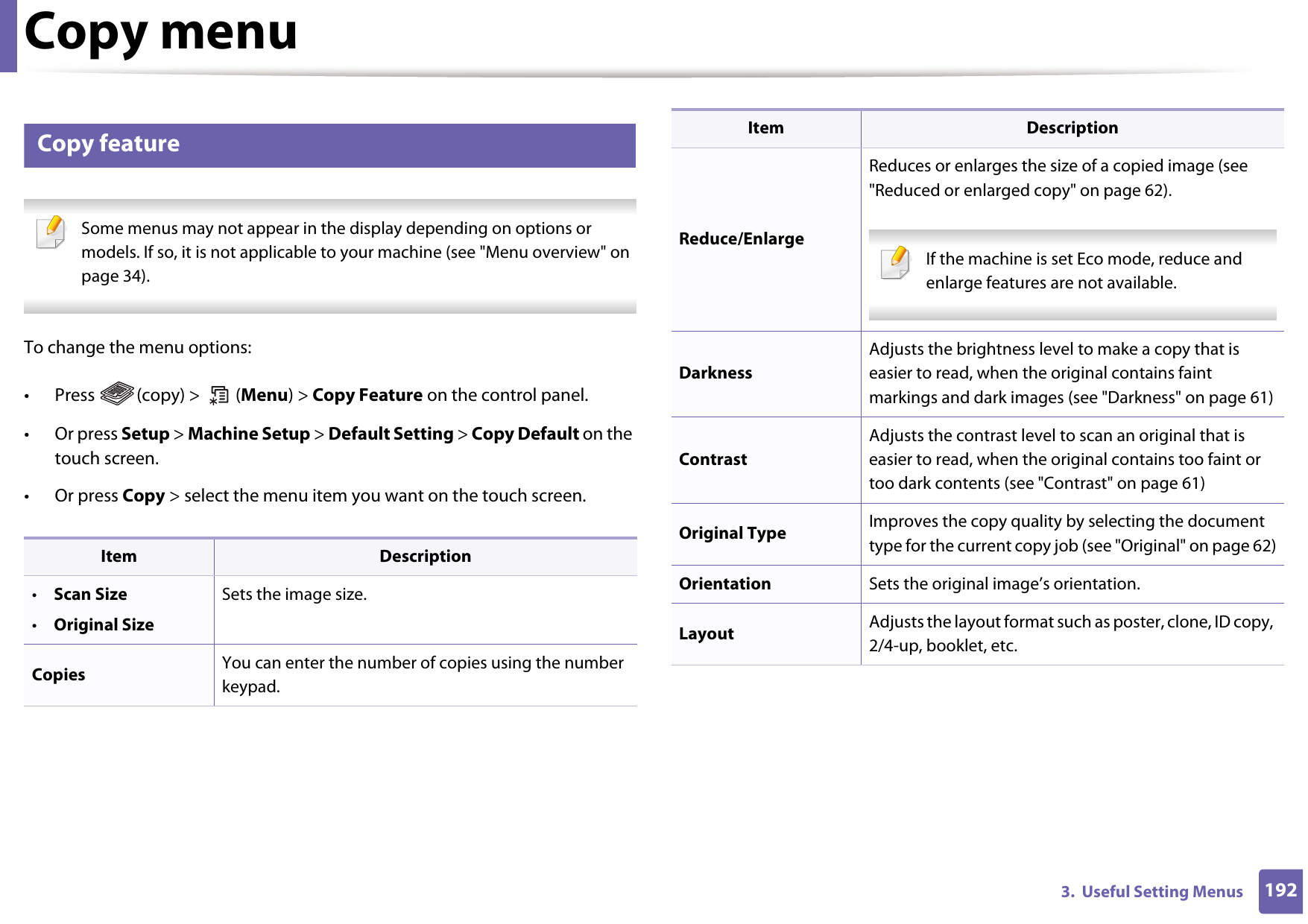Click the Layout description mentioning poster, clone

pos(1071,633)
